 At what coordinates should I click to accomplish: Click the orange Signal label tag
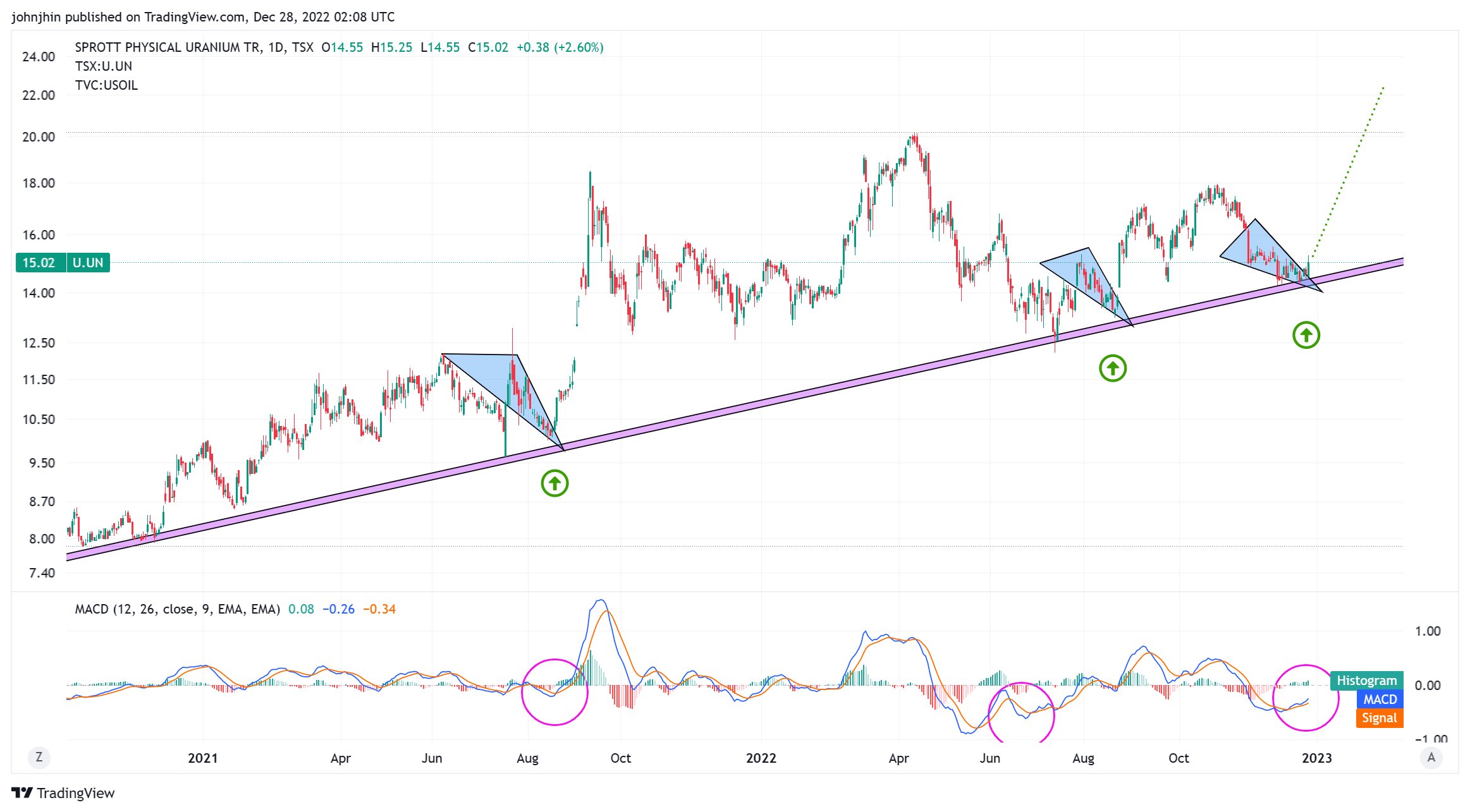1379,718
